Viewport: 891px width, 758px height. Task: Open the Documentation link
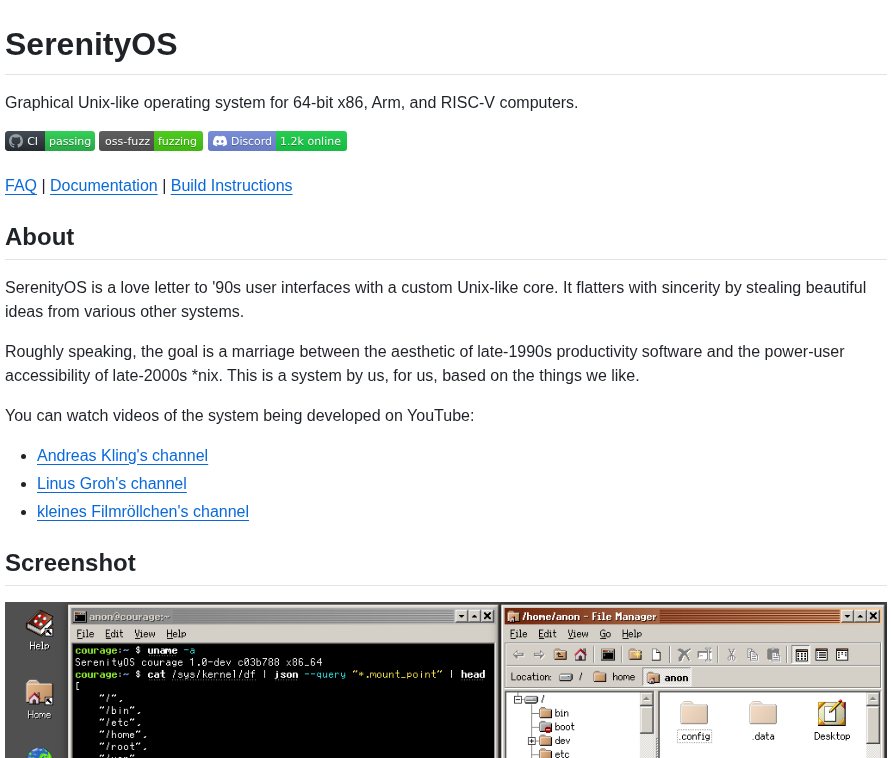(x=103, y=186)
